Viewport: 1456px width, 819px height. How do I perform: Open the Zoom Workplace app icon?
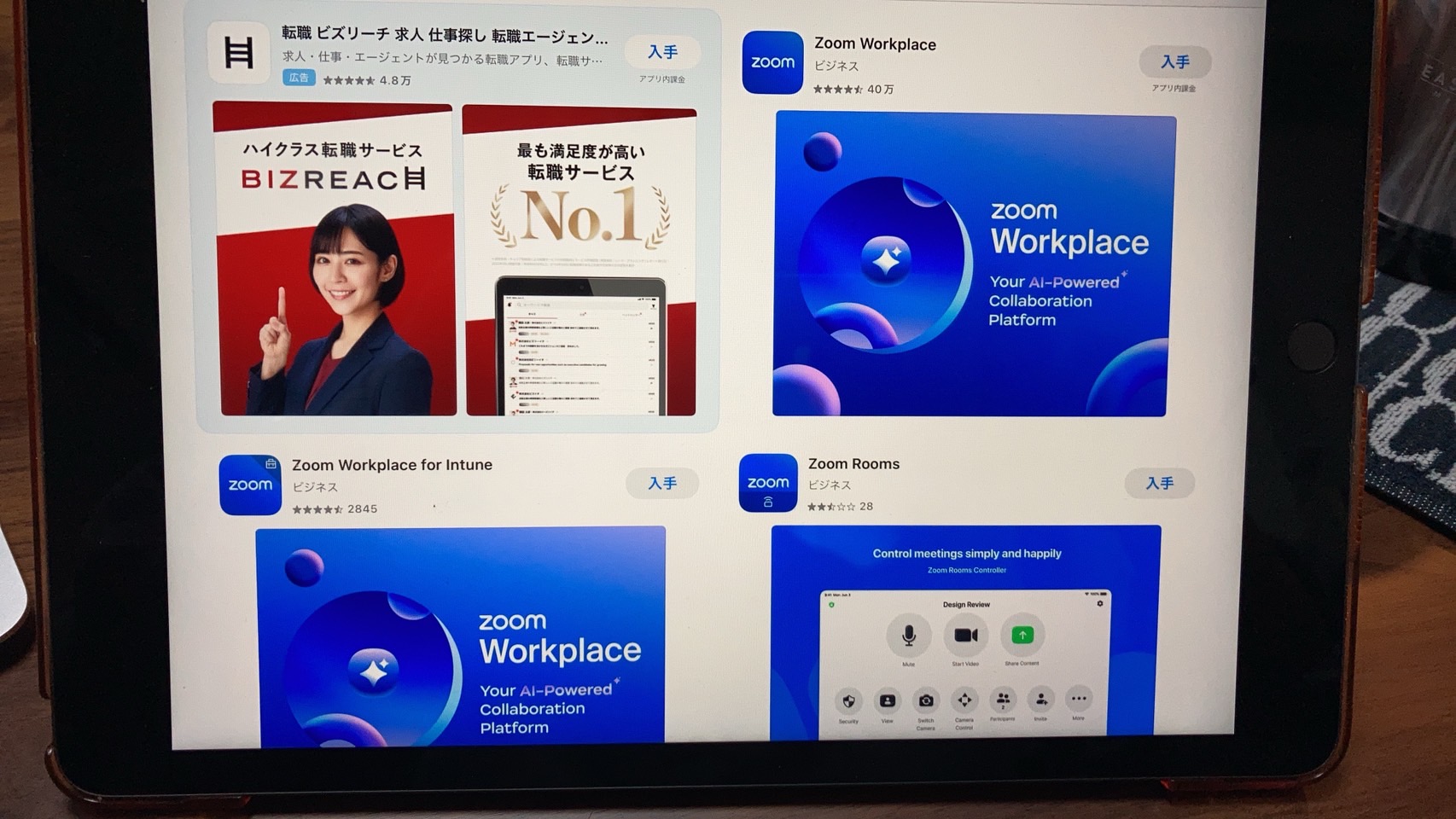pyautogui.click(x=772, y=62)
